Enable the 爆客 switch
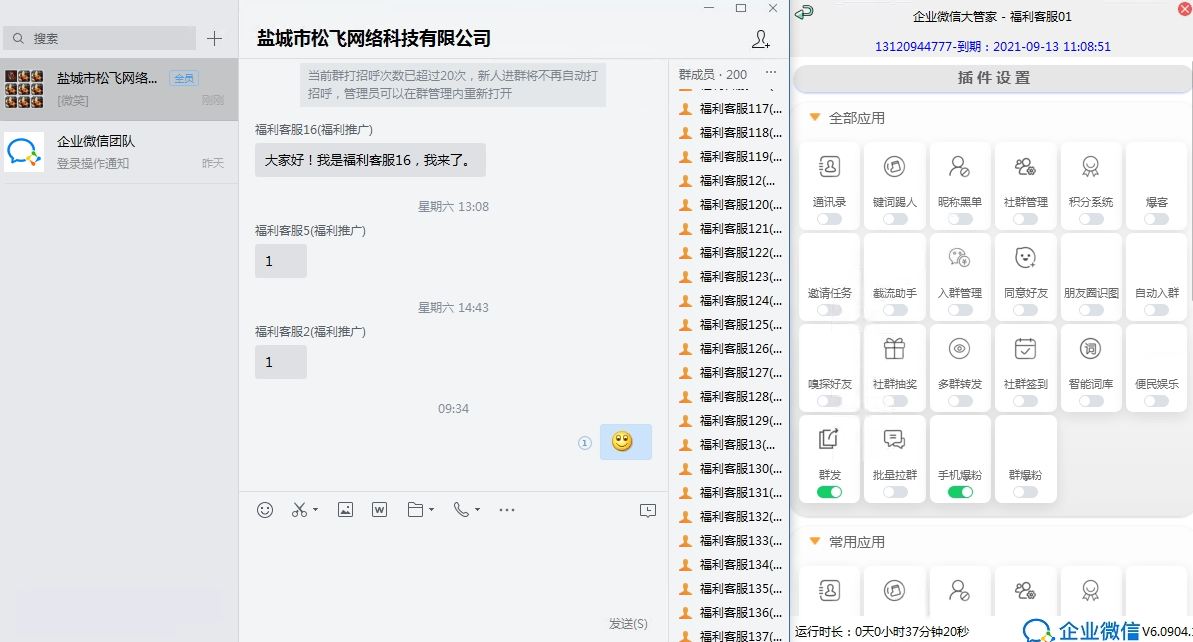The height and width of the screenshot is (642, 1193). click(1156, 219)
